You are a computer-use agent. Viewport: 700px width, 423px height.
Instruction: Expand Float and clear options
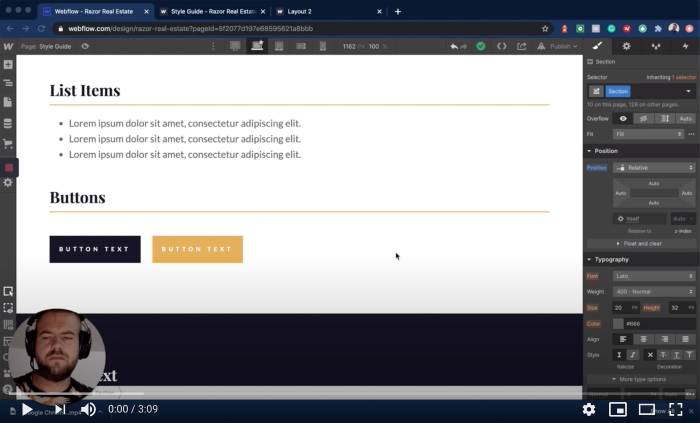(x=642, y=244)
